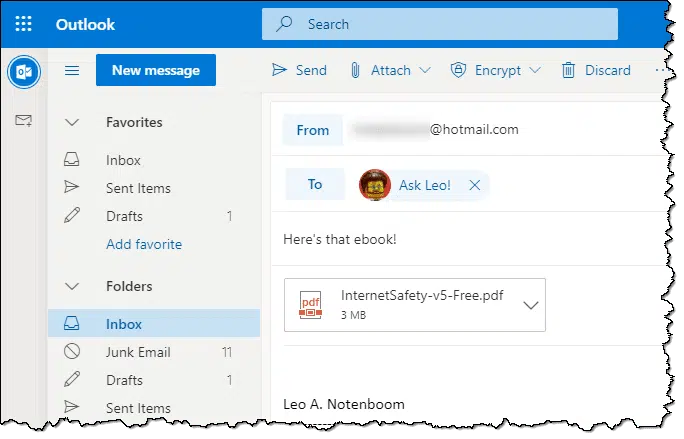Screen dimensions: 684x439
Task: Click the Drafts pencil icon in Favorites
Action: coord(72,216)
